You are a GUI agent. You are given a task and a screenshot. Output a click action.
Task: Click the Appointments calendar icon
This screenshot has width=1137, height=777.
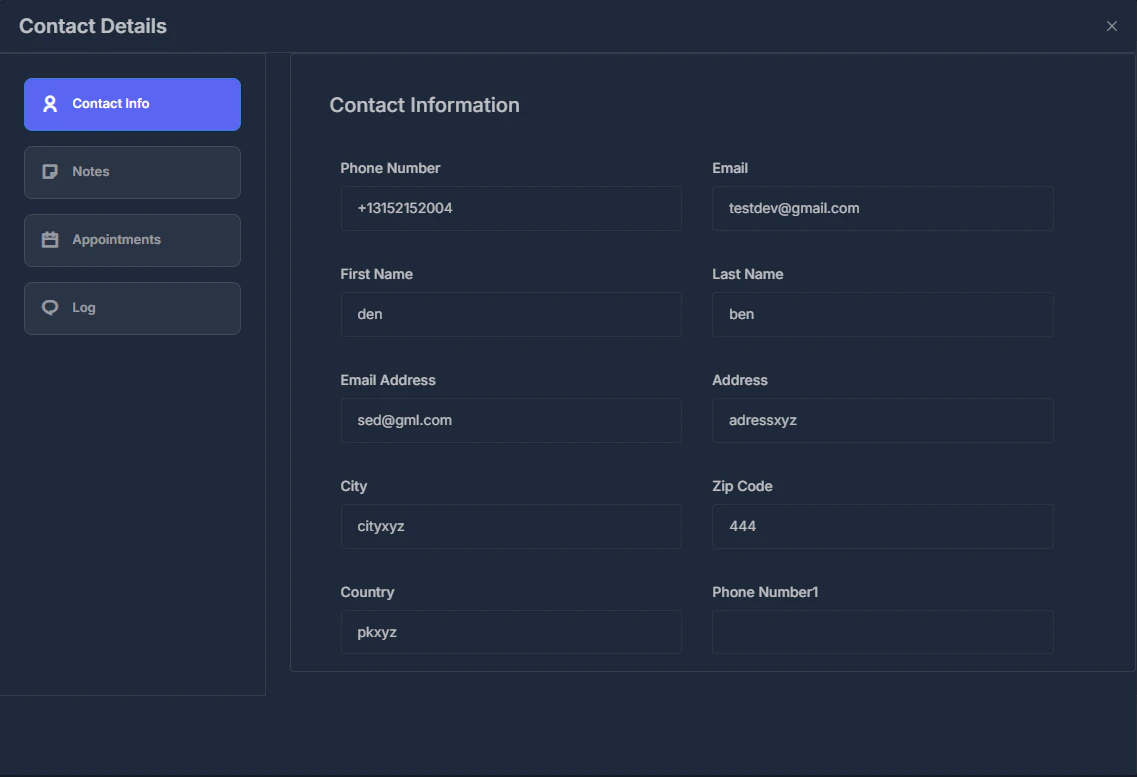[50, 239]
